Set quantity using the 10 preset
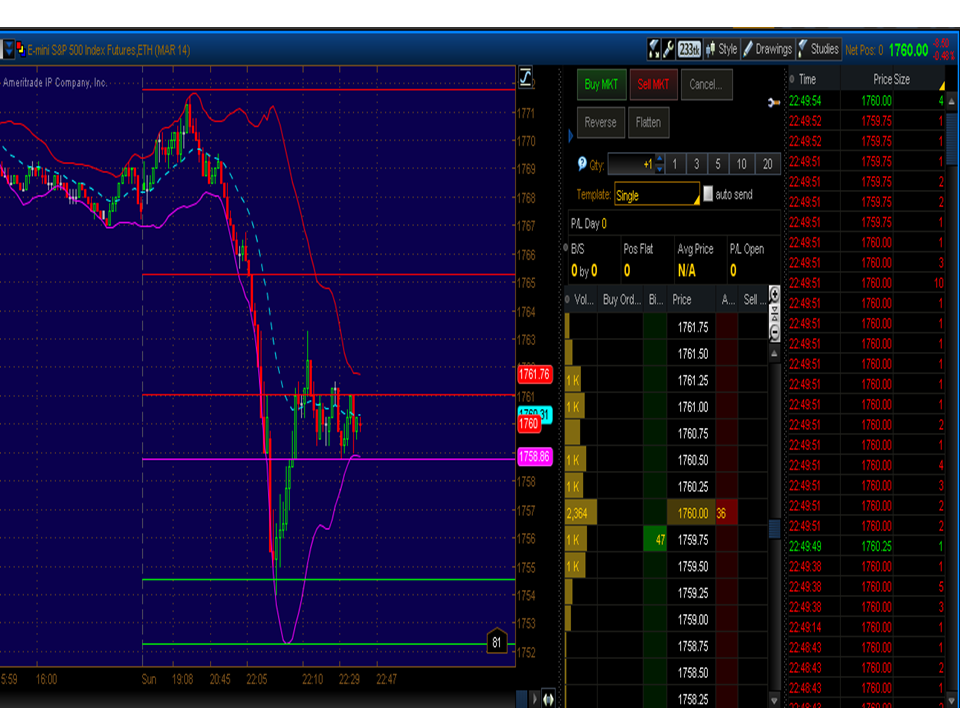This screenshot has height=720, width=960. pos(741,164)
